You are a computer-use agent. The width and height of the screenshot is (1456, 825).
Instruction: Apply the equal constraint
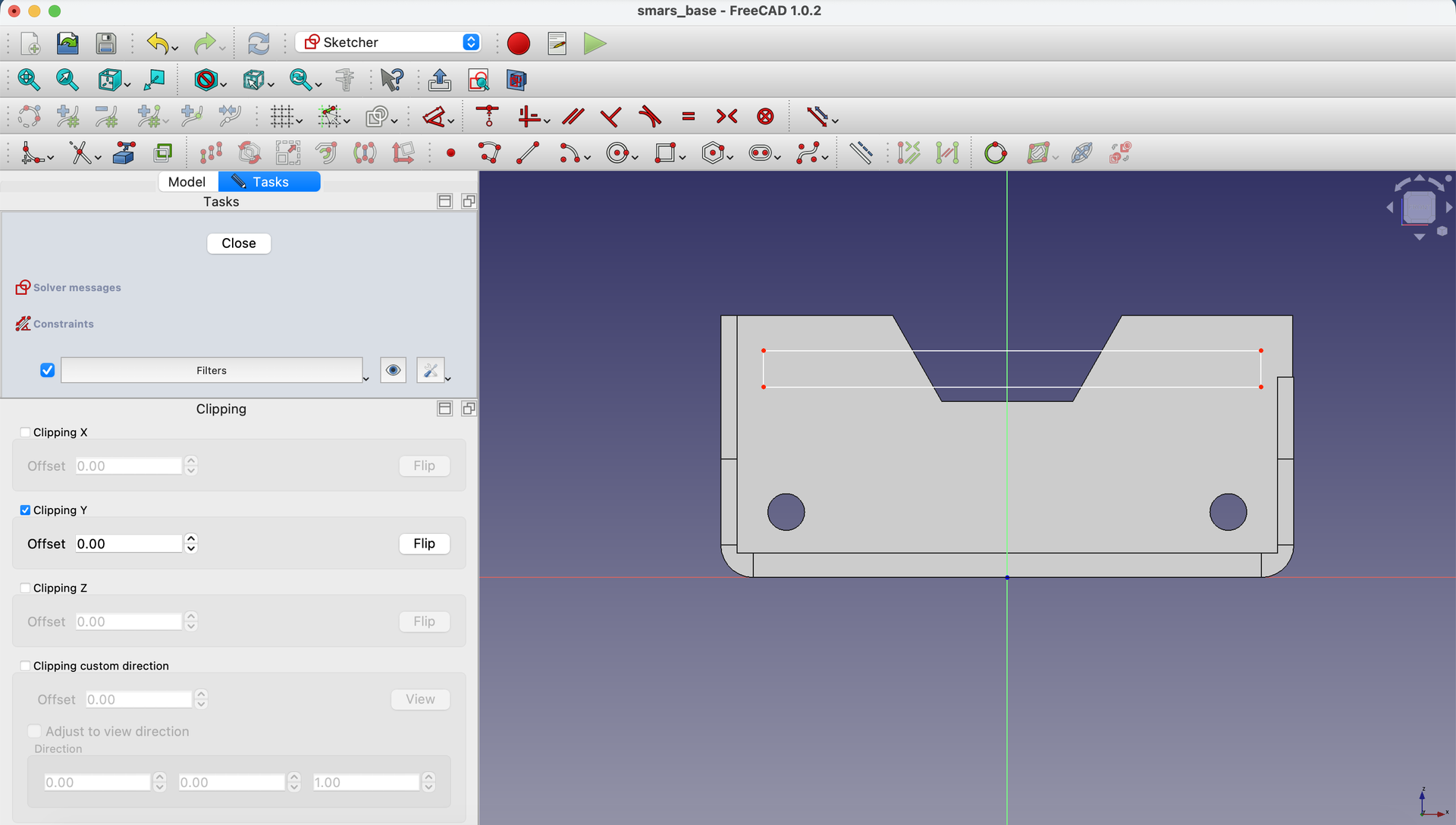pyautogui.click(x=689, y=117)
